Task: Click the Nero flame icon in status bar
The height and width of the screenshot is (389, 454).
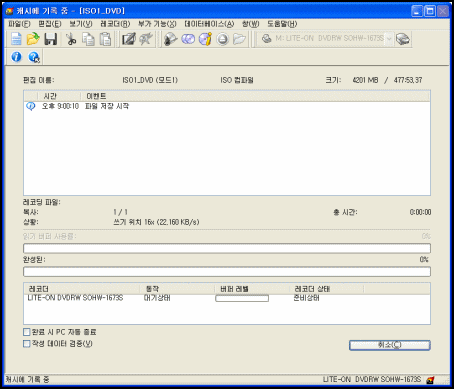Action: 430,380
